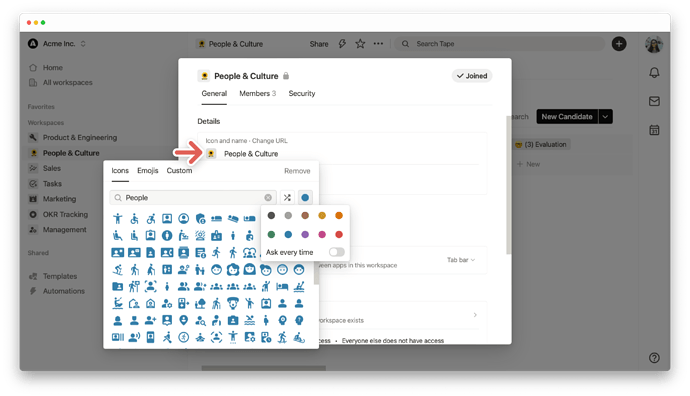Click the Tasks workspace icon

click(33, 183)
